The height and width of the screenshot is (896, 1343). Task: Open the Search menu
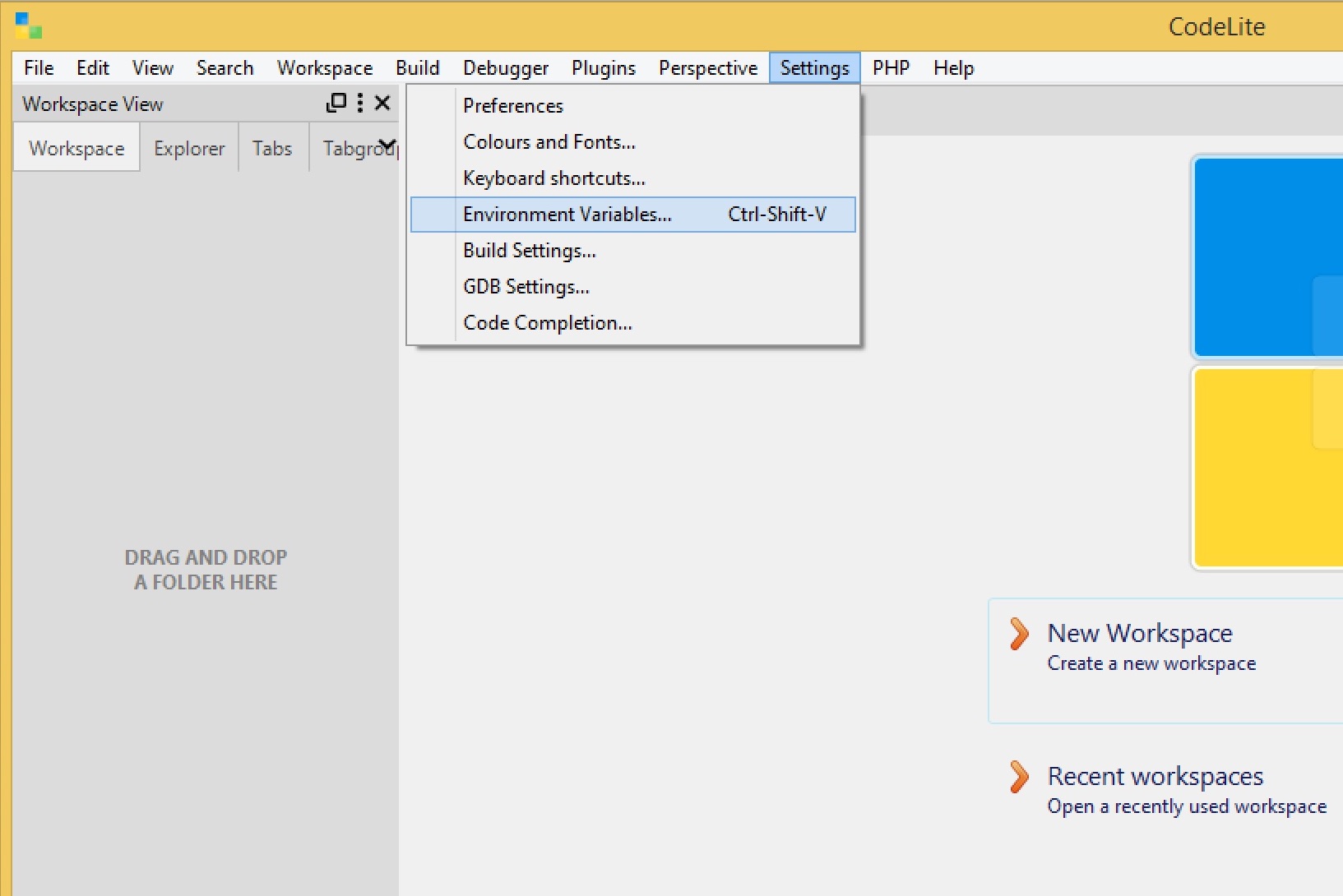tap(225, 68)
